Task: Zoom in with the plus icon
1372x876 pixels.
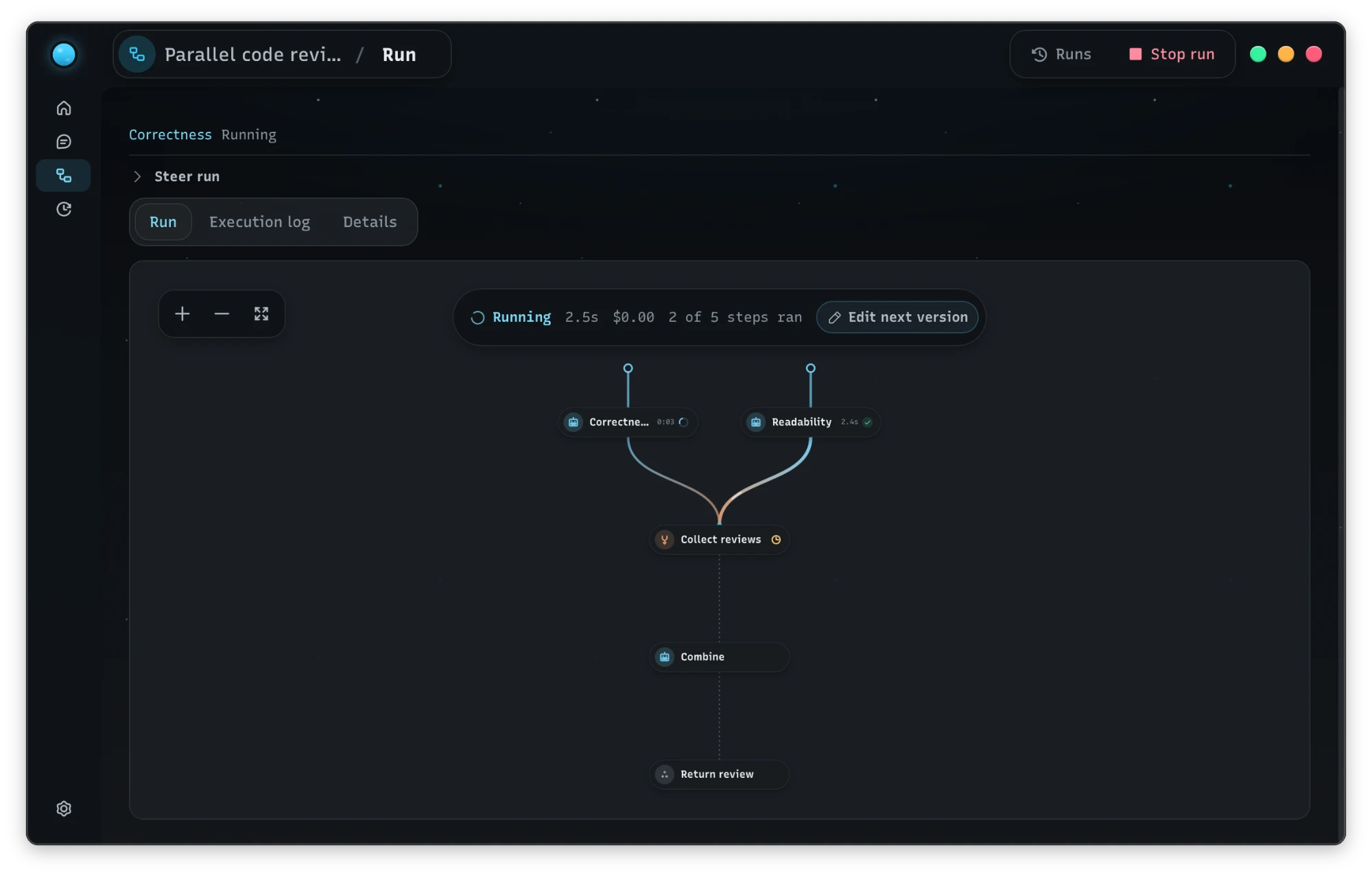Action: coord(182,314)
